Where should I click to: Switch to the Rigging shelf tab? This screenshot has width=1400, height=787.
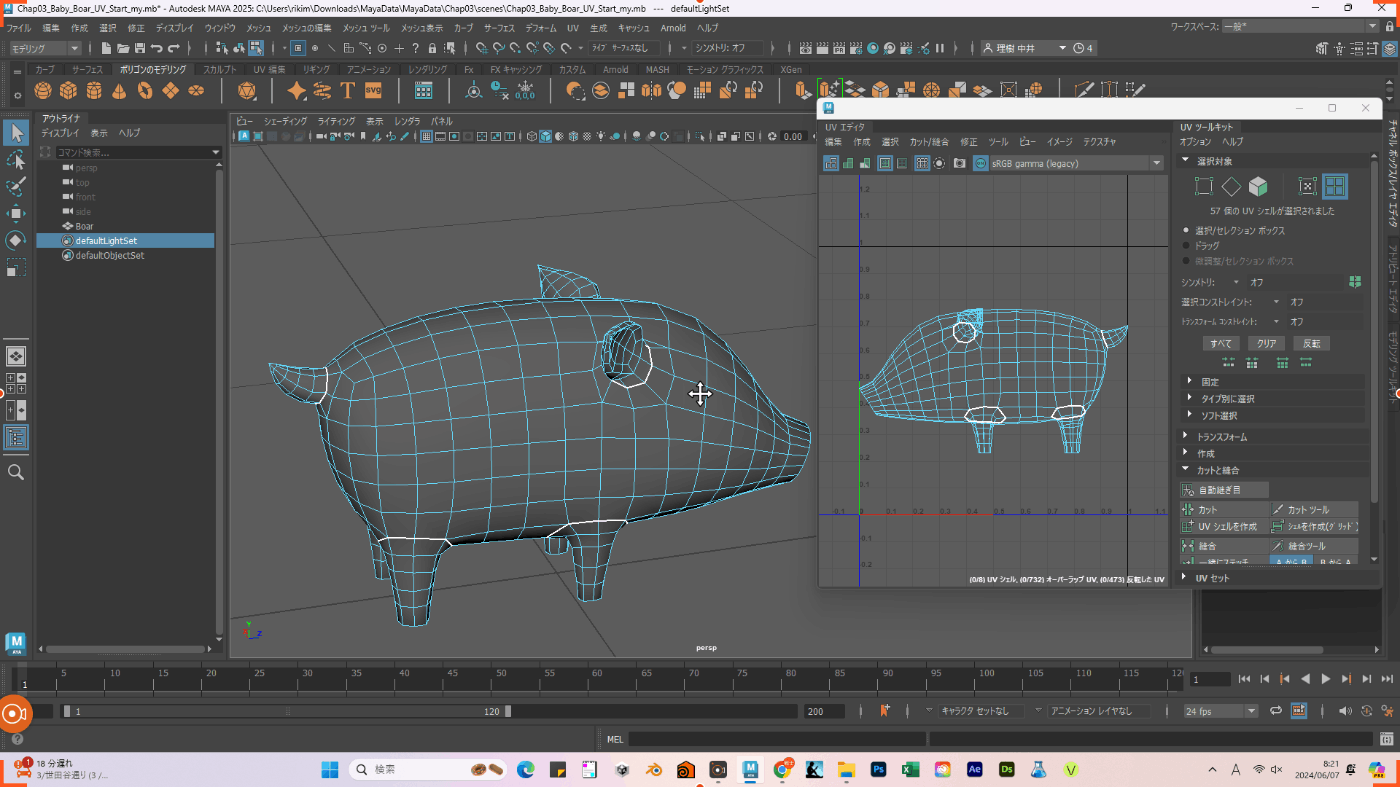tap(315, 70)
